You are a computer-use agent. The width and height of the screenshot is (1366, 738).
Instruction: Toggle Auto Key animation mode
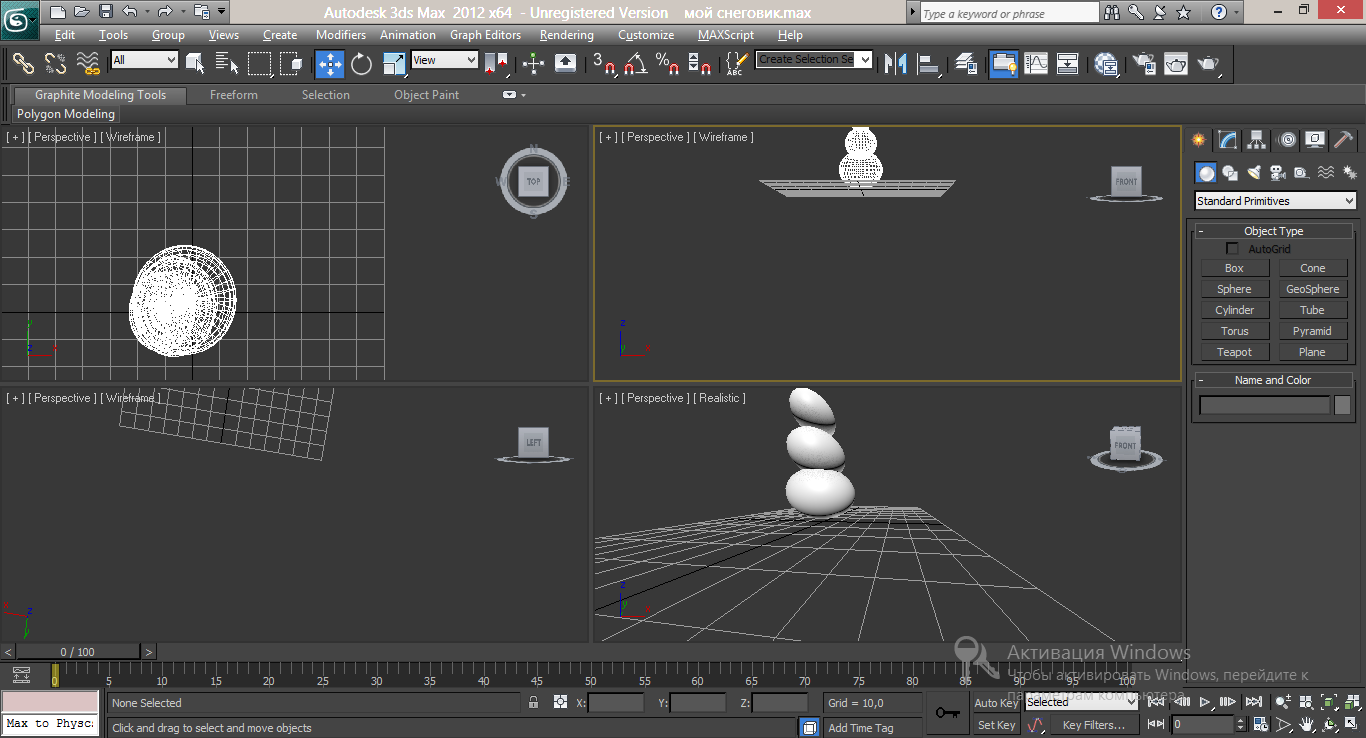tap(995, 703)
